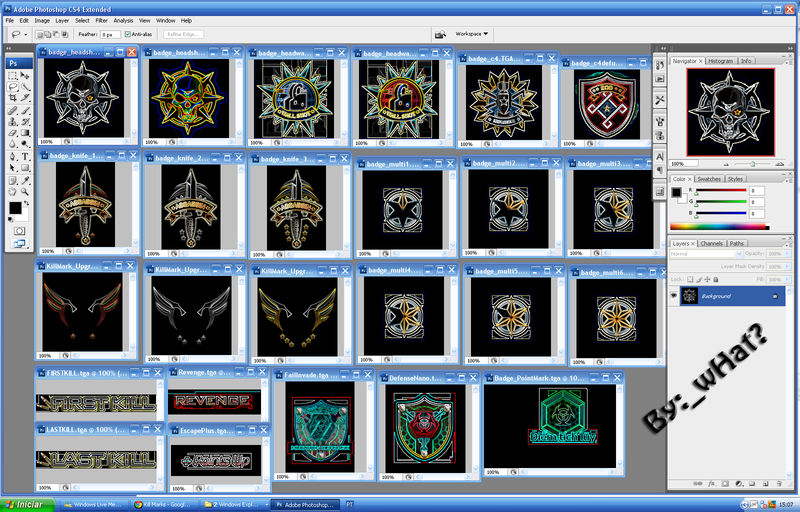
Task: Select the Healing Brush tool
Action: click(x=13, y=110)
